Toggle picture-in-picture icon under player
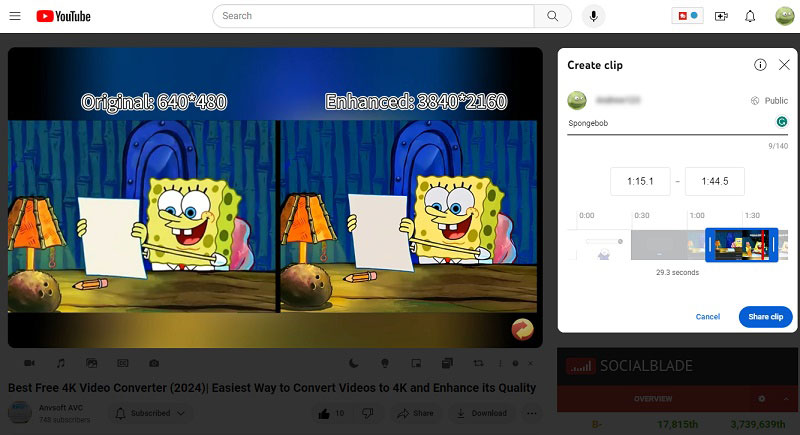 click(416, 363)
